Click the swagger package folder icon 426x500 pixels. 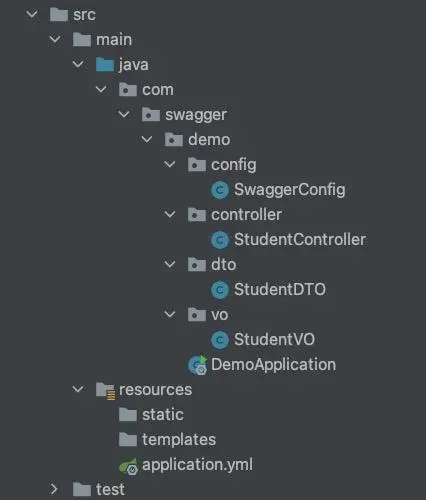pos(151,115)
